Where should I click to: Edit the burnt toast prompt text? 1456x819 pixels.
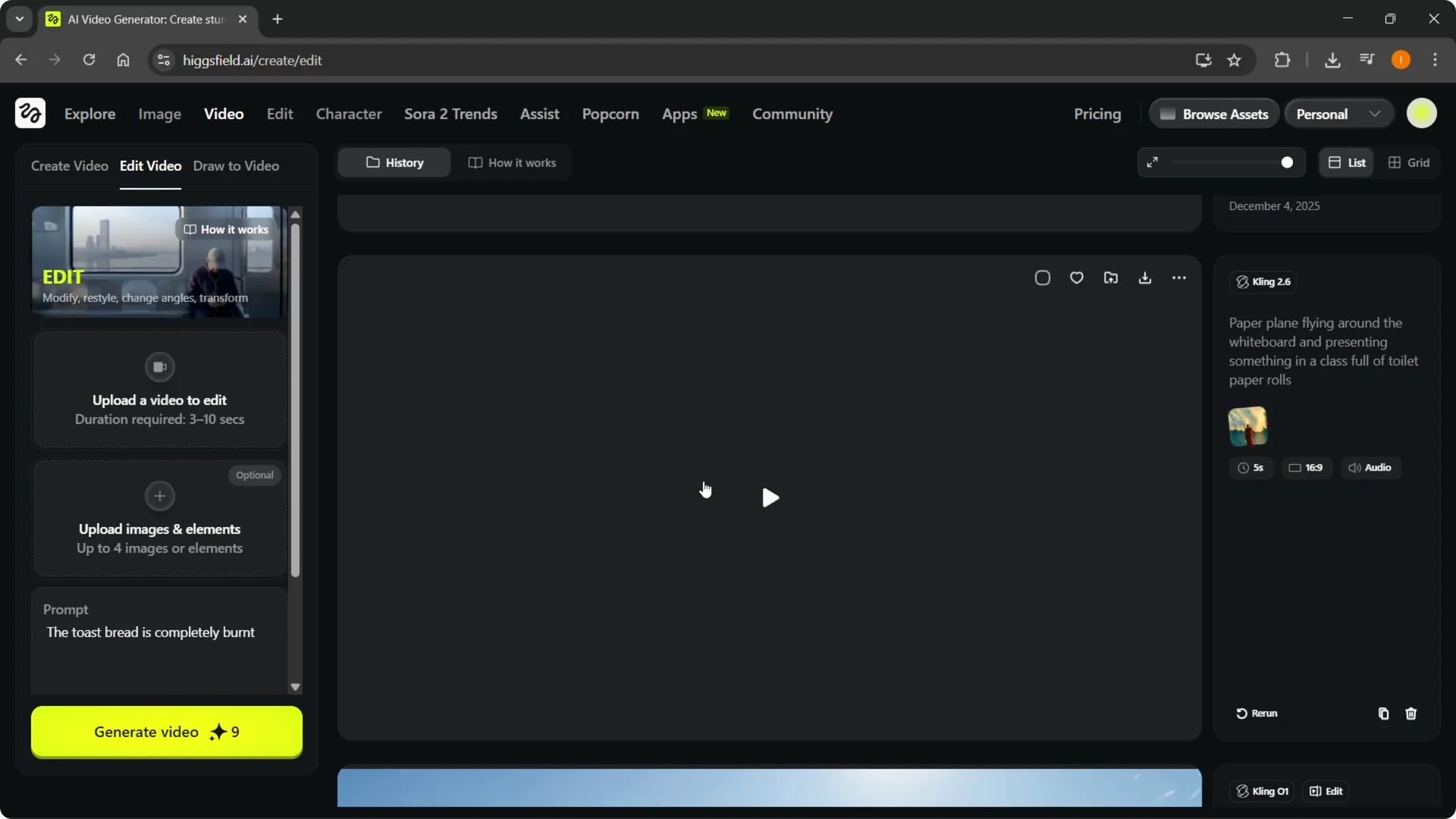[149, 632]
